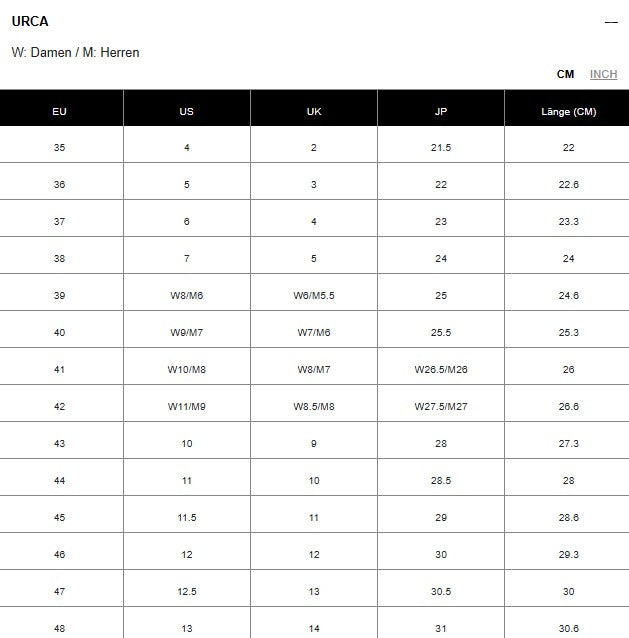The image size is (629, 638).
Task: Select EU size 42 cell
Action: [x=60, y=406]
